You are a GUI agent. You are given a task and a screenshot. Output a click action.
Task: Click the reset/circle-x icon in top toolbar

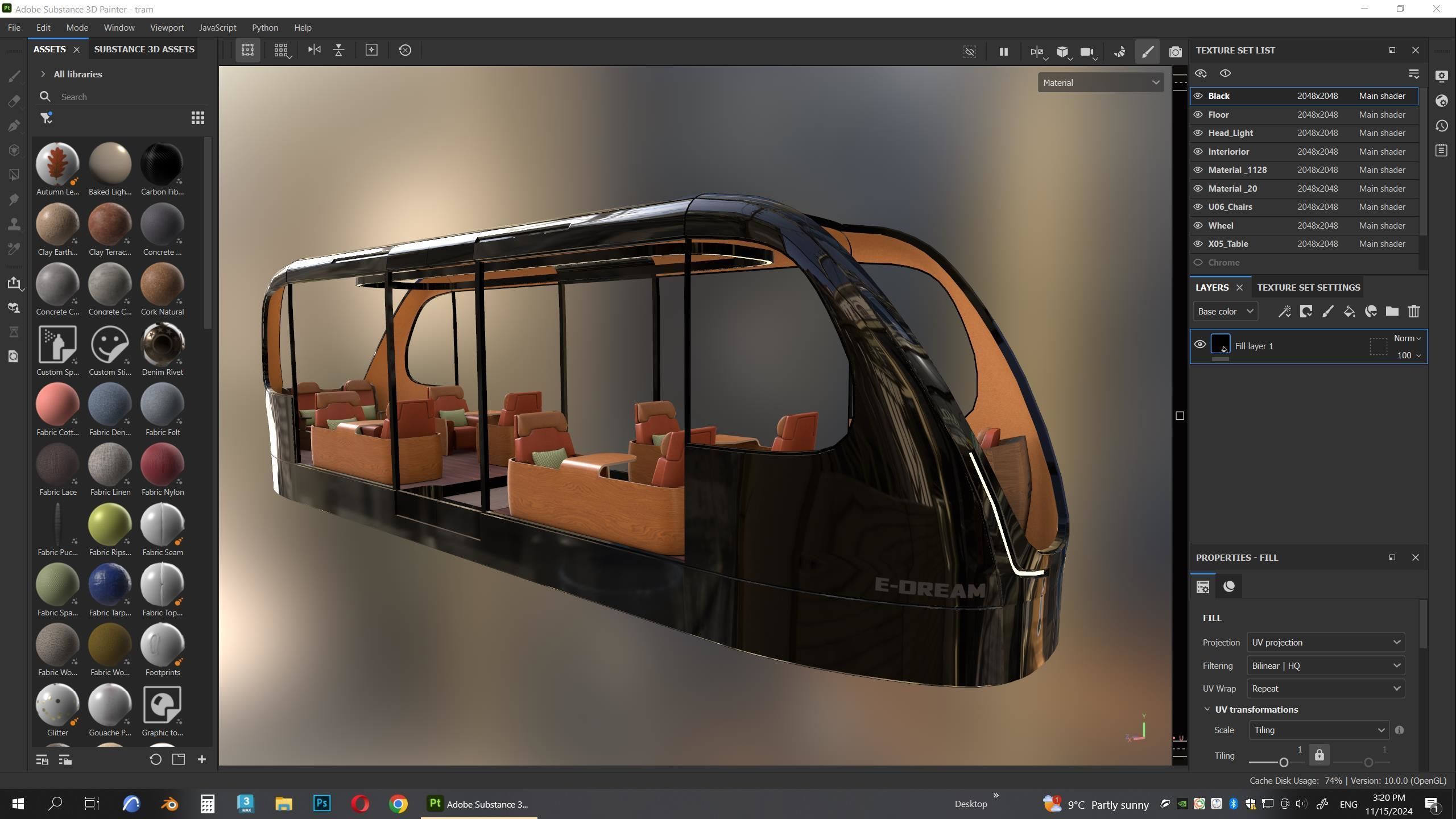pyautogui.click(x=405, y=50)
